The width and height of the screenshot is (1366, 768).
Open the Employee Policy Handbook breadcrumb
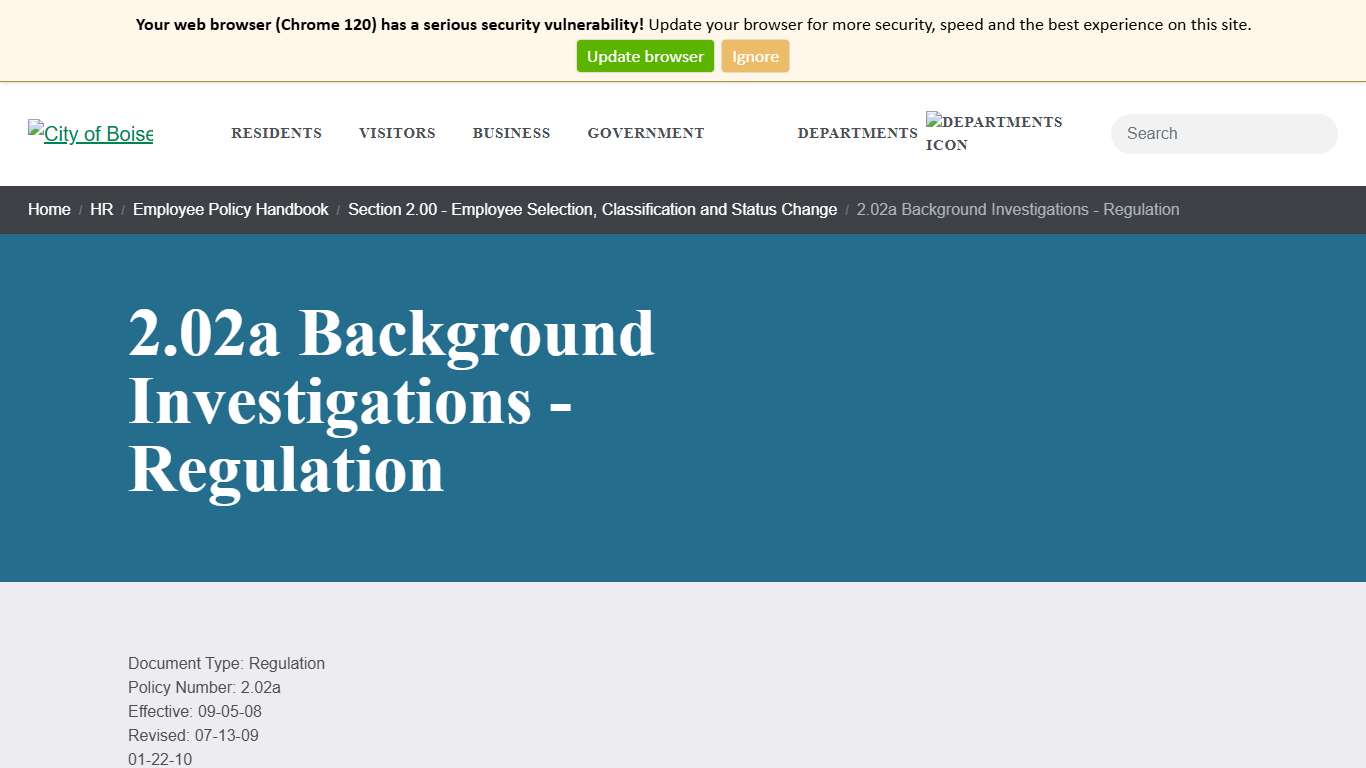230,210
